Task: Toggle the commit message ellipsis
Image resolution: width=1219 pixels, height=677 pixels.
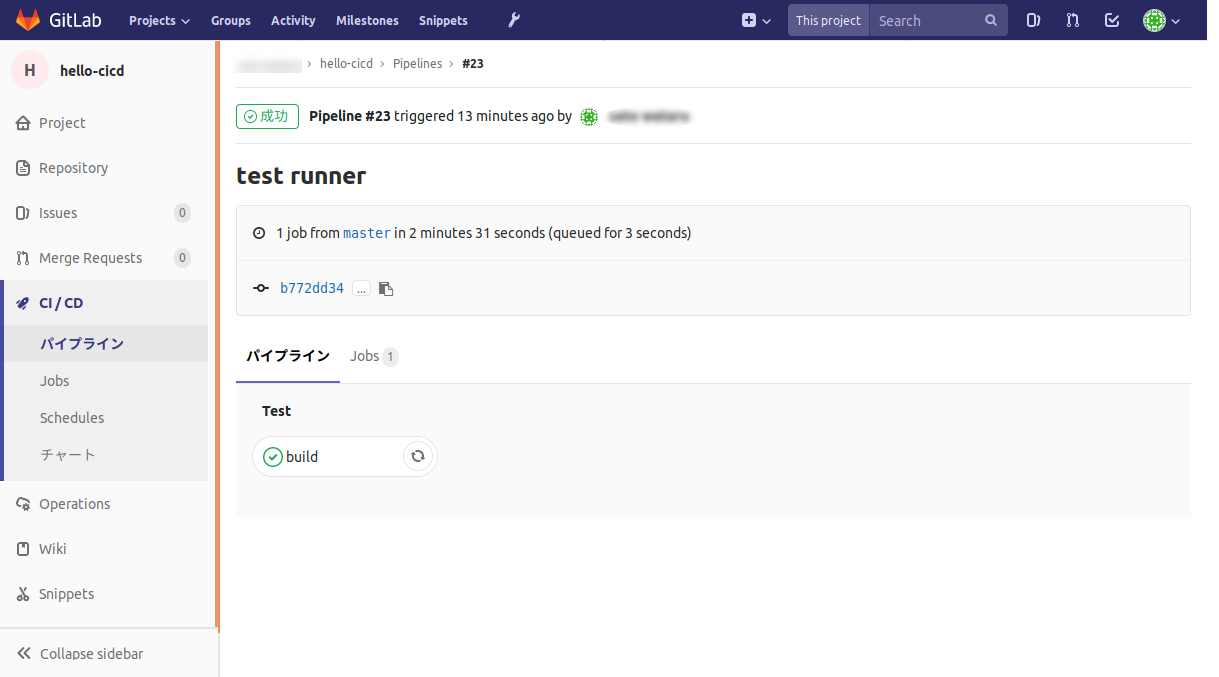Action: pyautogui.click(x=360, y=288)
